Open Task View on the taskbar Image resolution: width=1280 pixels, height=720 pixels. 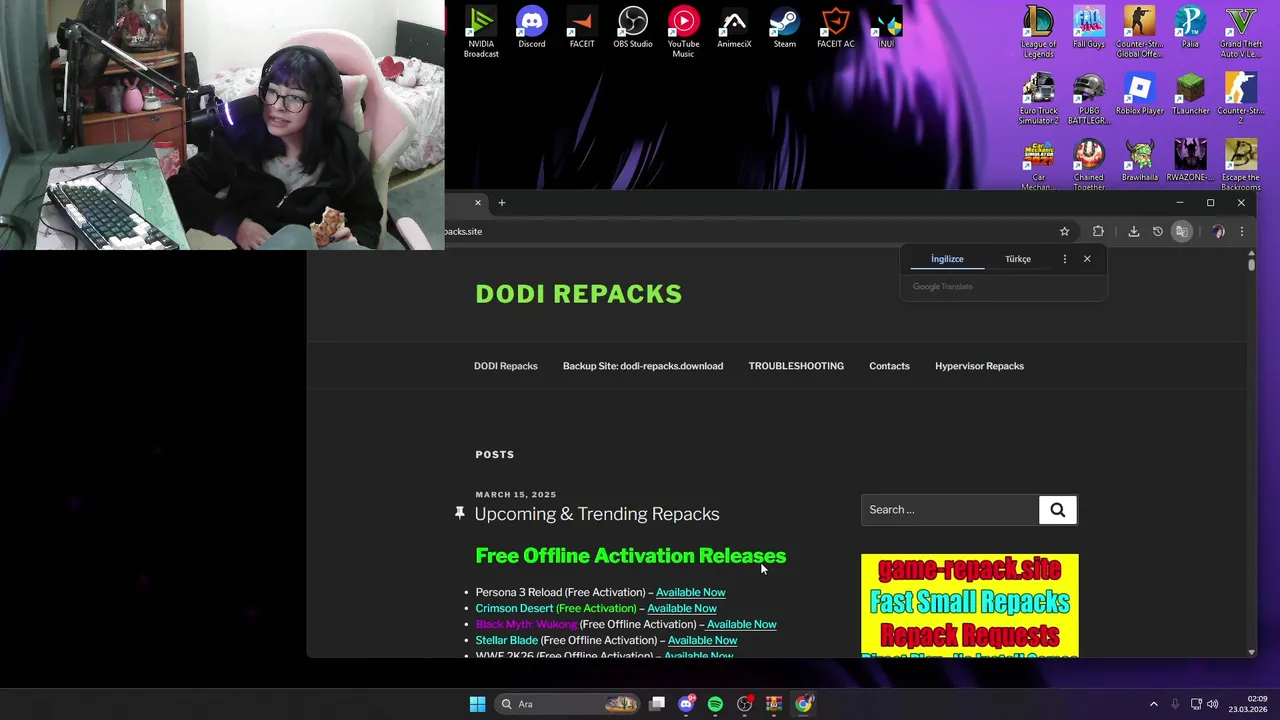coord(657,704)
